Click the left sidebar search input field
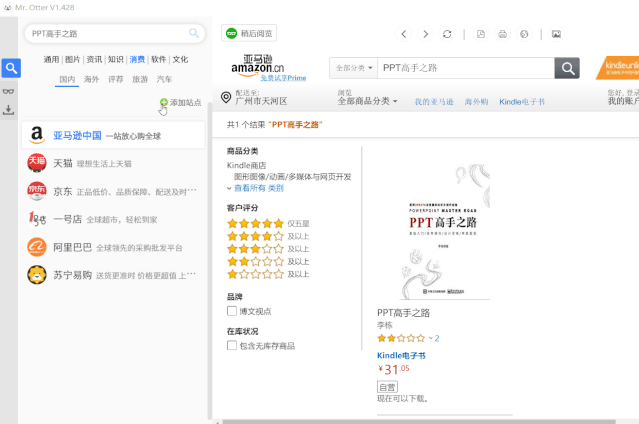 coord(108,33)
